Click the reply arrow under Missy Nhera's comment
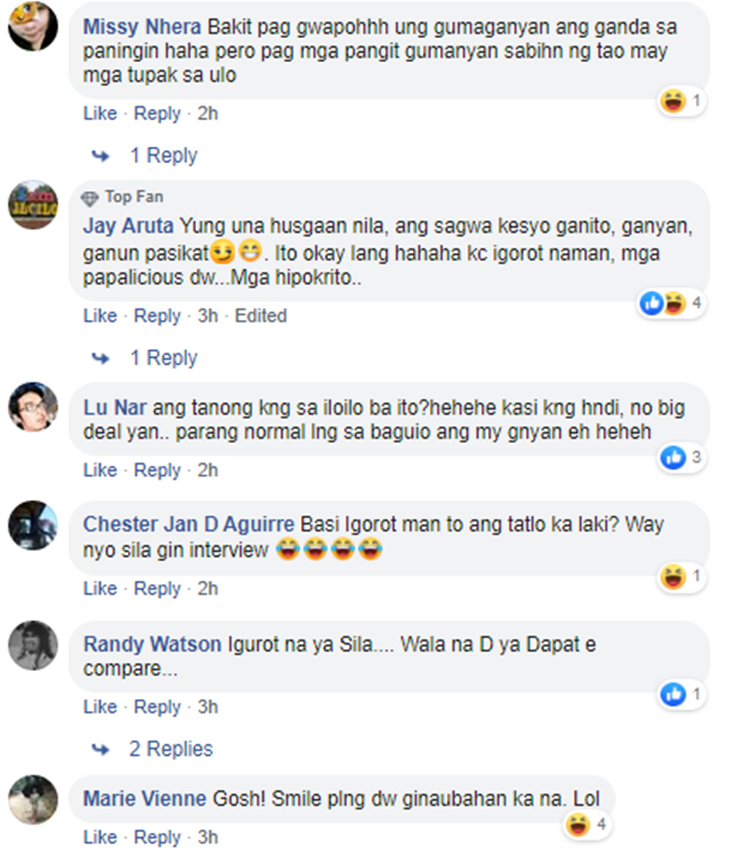750x856 pixels. tap(100, 156)
